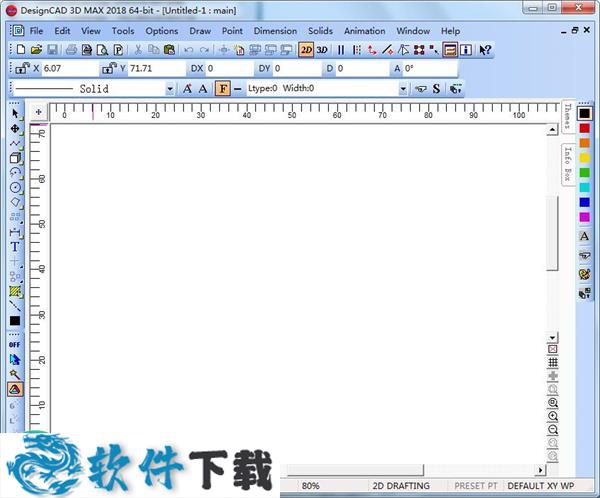
Task: Open a file with the folder icon
Action: point(36,50)
